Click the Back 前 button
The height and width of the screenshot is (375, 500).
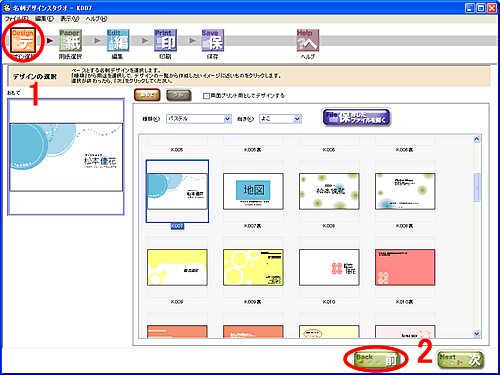[376, 360]
